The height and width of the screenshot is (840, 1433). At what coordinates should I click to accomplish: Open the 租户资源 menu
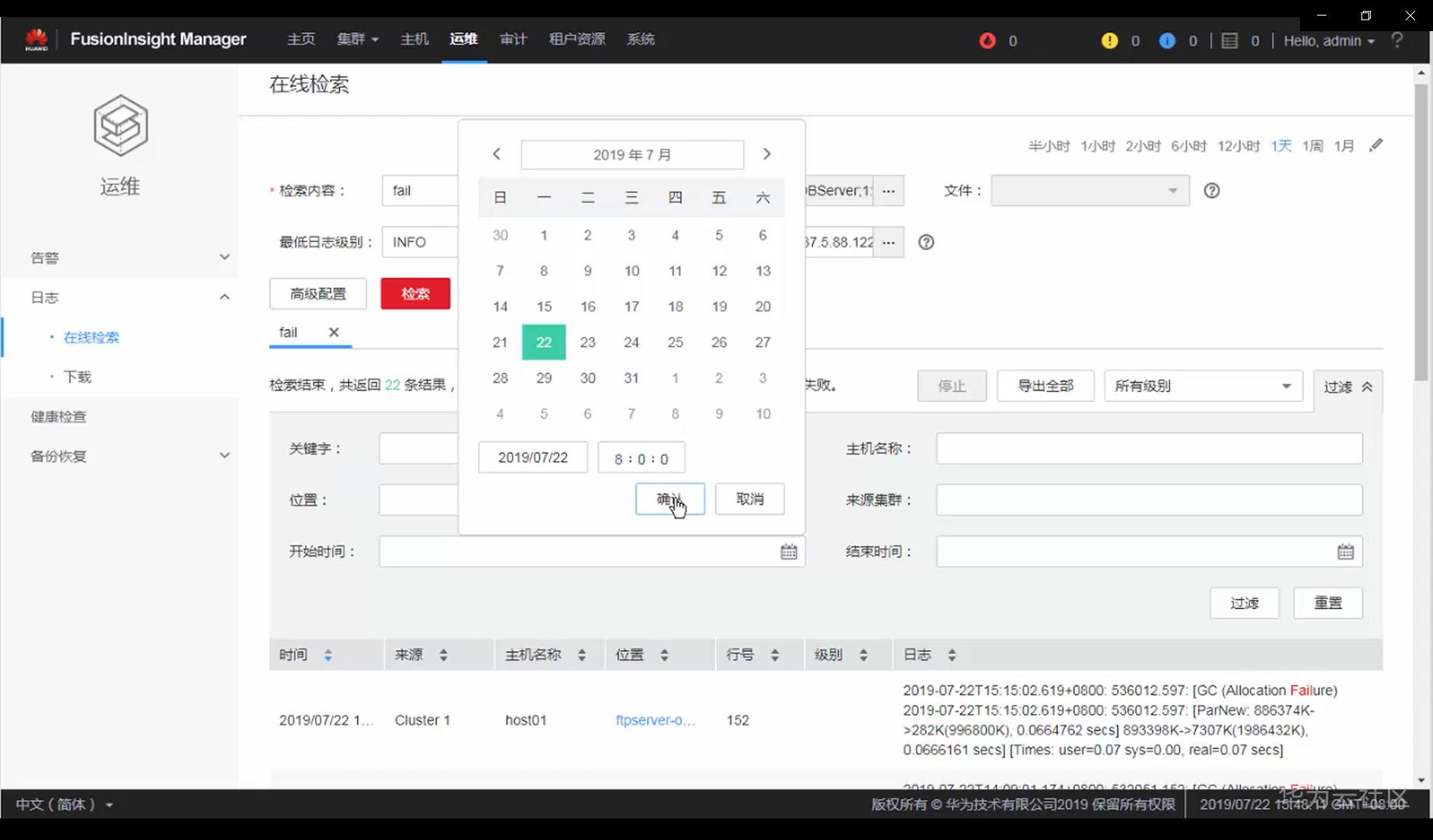click(x=577, y=39)
